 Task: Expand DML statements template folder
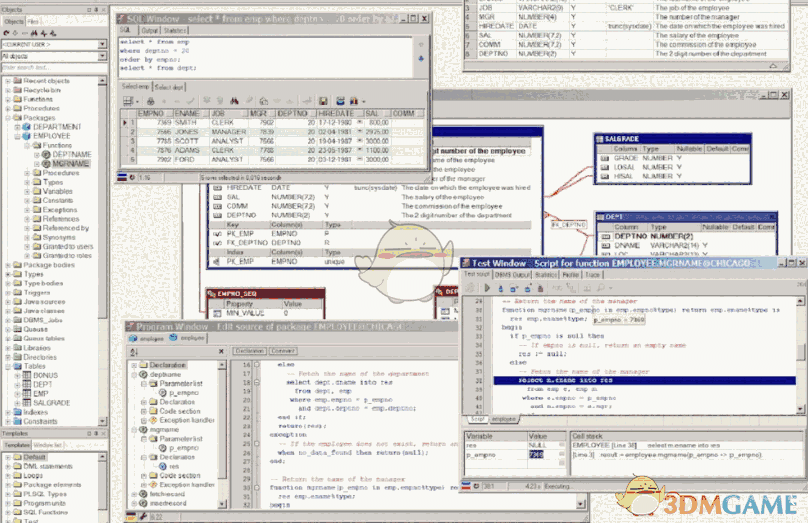click(x=8, y=466)
